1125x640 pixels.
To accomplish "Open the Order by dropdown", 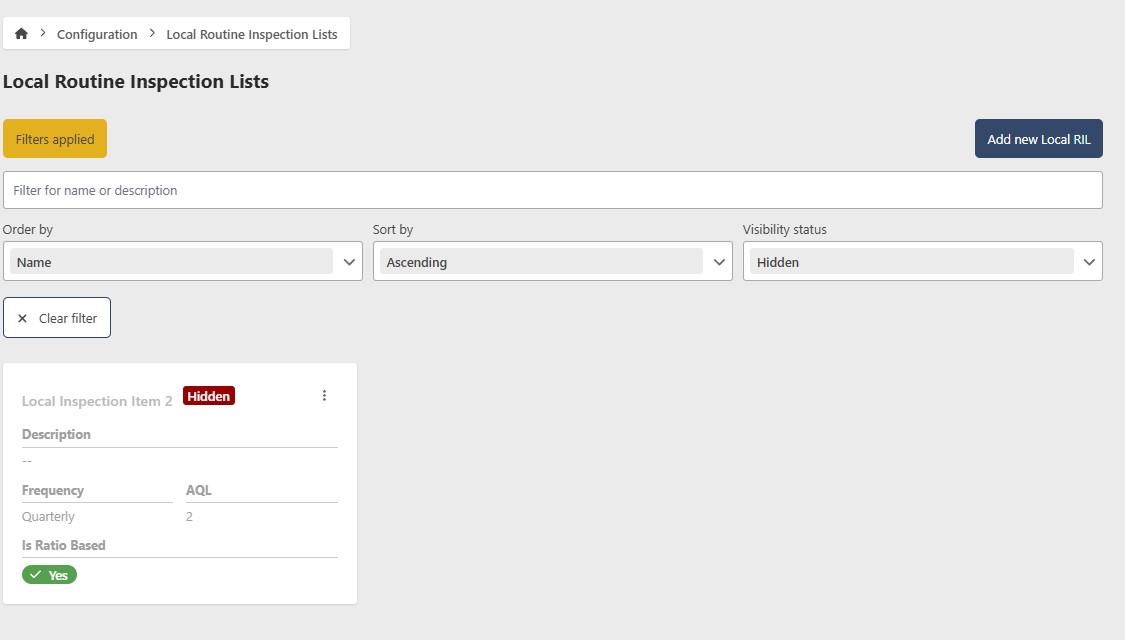I will click(x=183, y=261).
